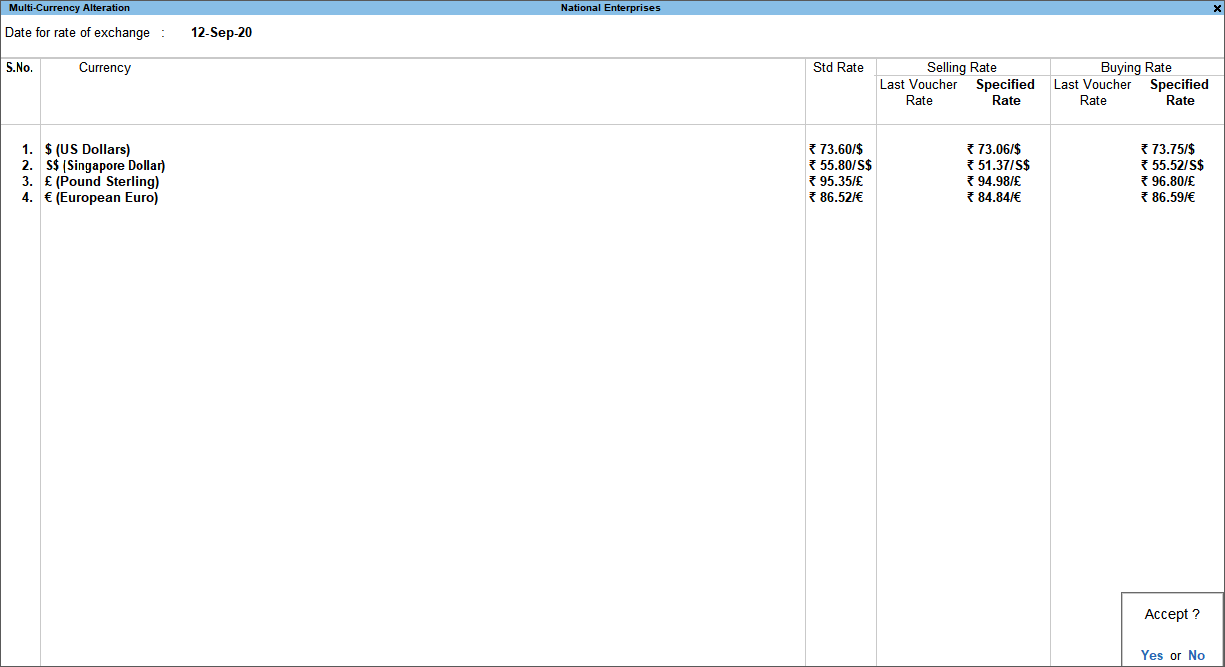This screenshot has height=667, width=1225.
Task: Close the Multi-Currency Alteration window
Action: pyautogui.click(x=1216, y=8)
